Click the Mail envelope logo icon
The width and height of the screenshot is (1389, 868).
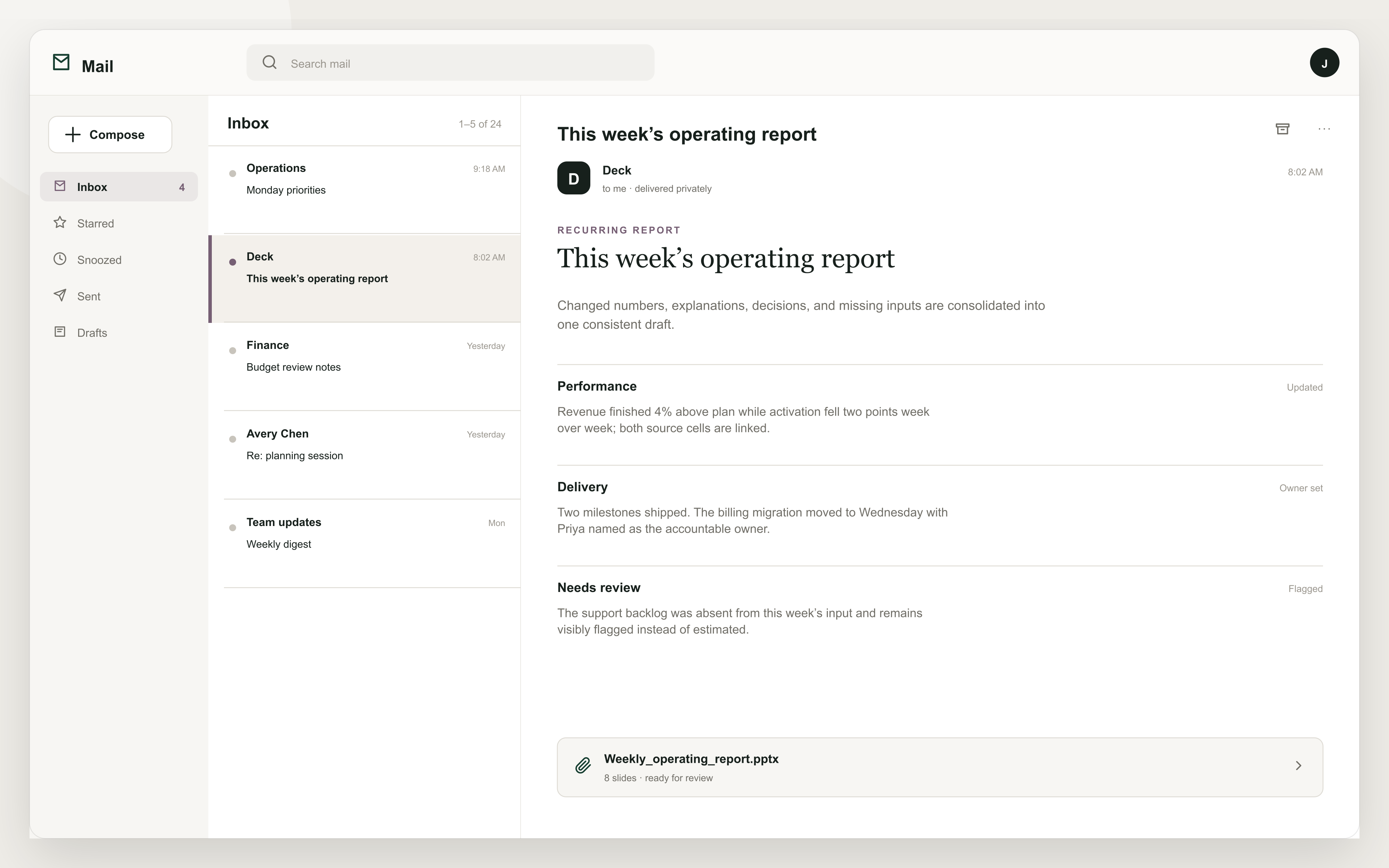61,62
